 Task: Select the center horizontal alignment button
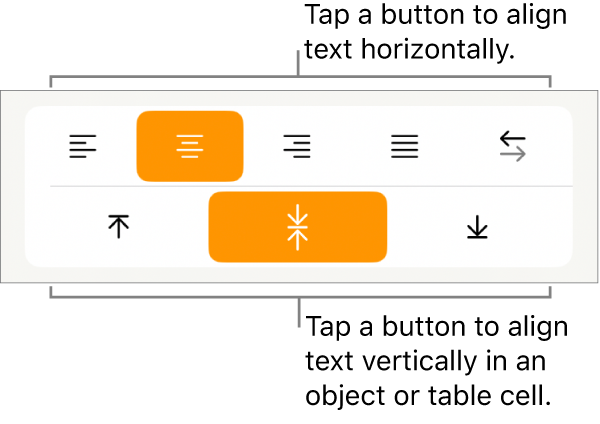[x=189, y=147]
